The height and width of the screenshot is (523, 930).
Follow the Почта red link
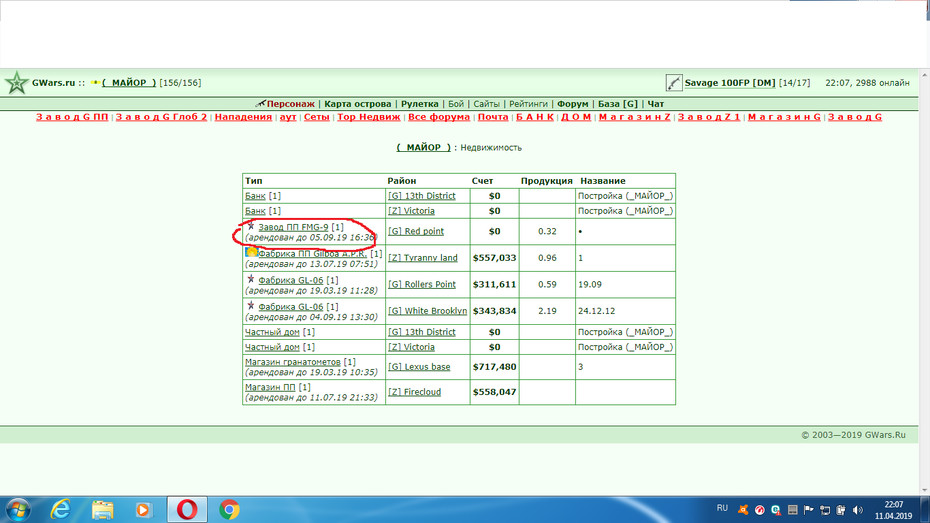coord(493,117)
